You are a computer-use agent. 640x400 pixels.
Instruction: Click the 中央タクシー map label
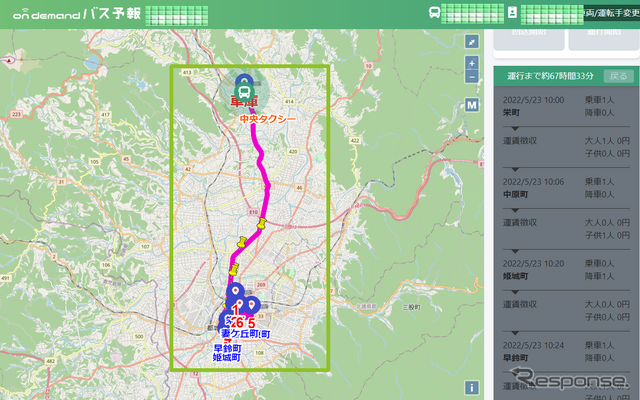[x=267, y=119]
